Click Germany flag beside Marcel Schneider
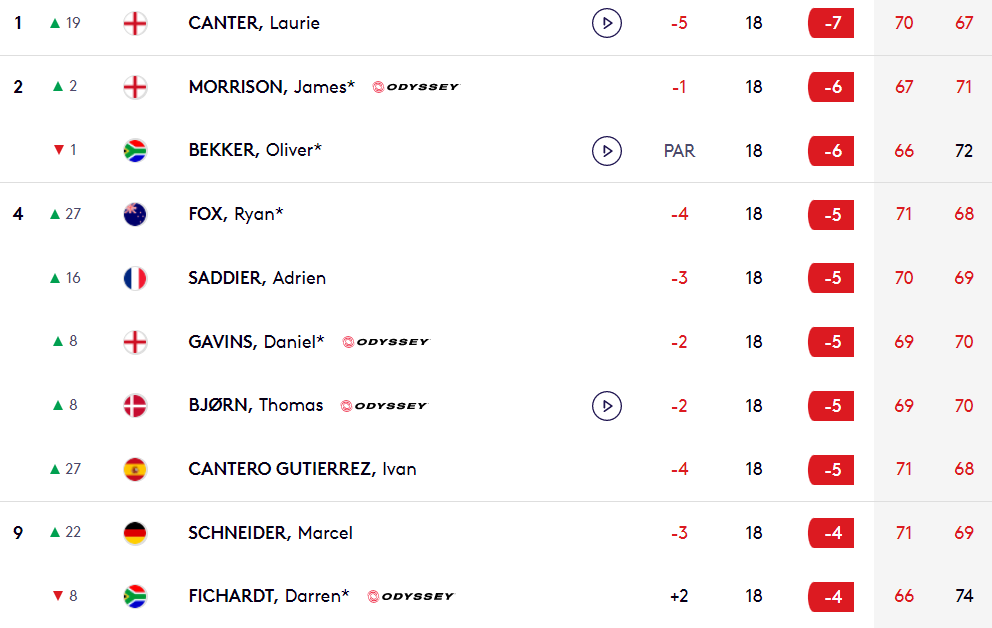Image resolution: width=992 pixels, height=628 pixels. click(135, 533)
